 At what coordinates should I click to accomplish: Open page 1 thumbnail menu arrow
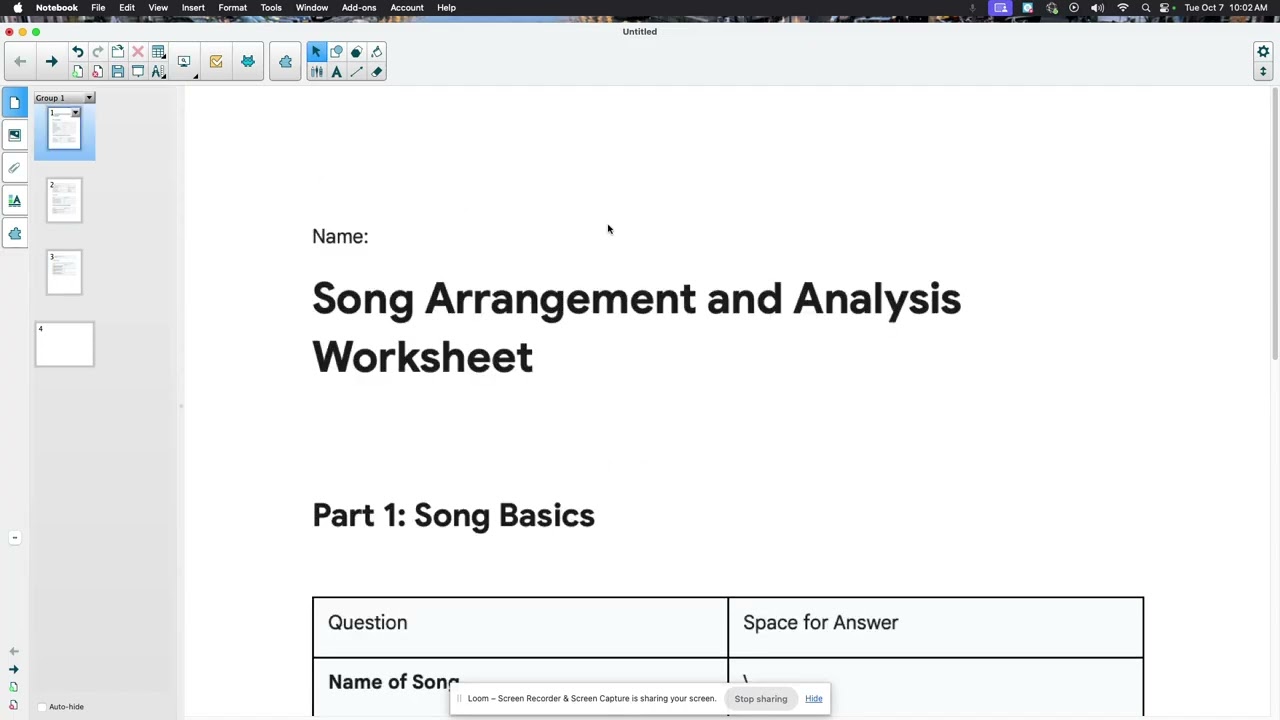[x=75, y=113]
